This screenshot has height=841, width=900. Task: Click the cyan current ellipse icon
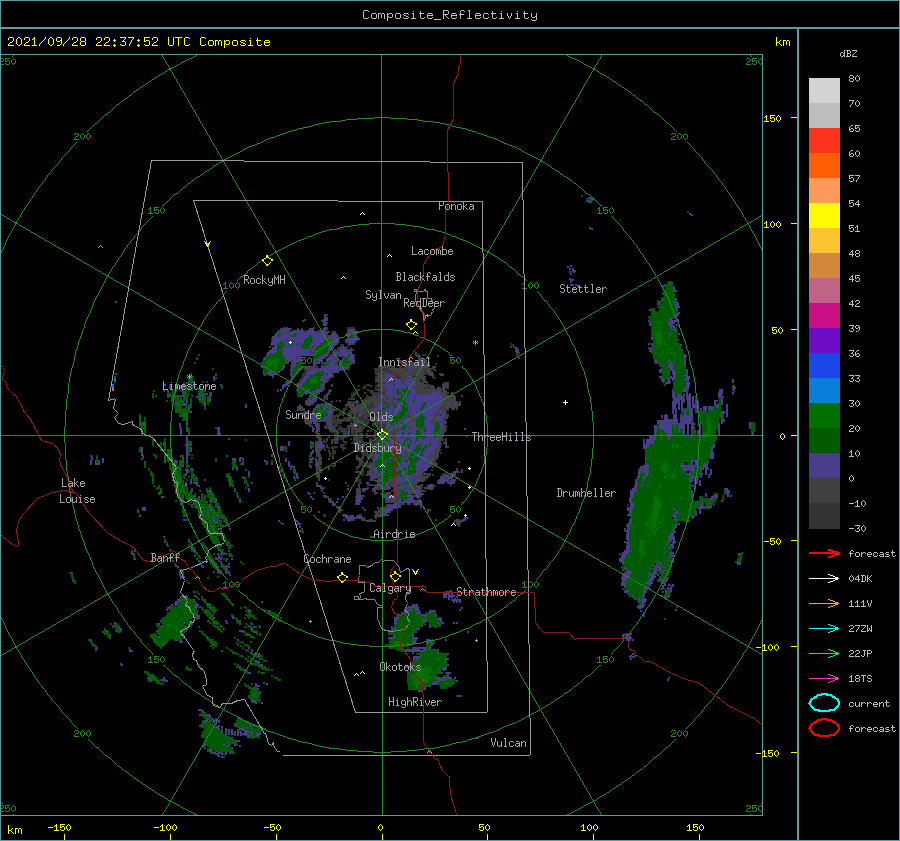(824, 703)
